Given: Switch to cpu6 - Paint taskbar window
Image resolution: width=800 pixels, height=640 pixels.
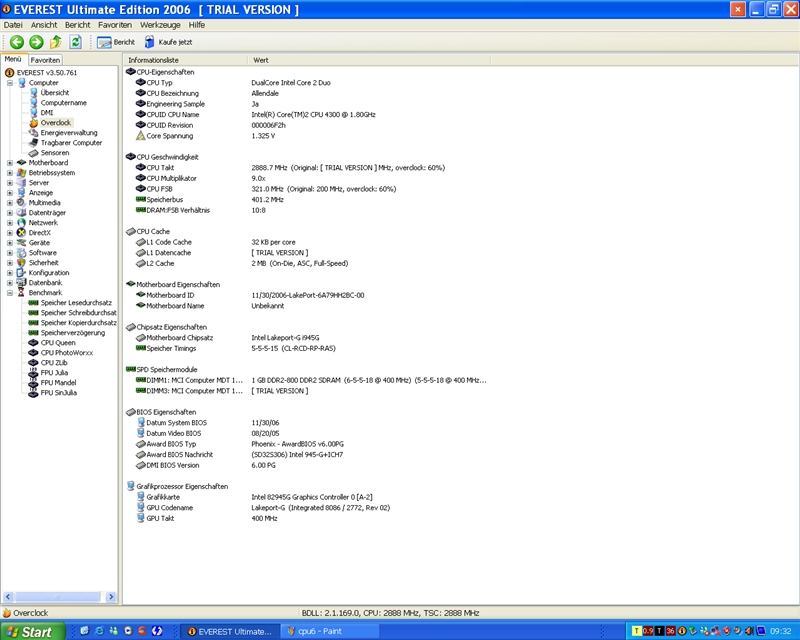Looking at the screenshot, I should [x=329, y=631].
